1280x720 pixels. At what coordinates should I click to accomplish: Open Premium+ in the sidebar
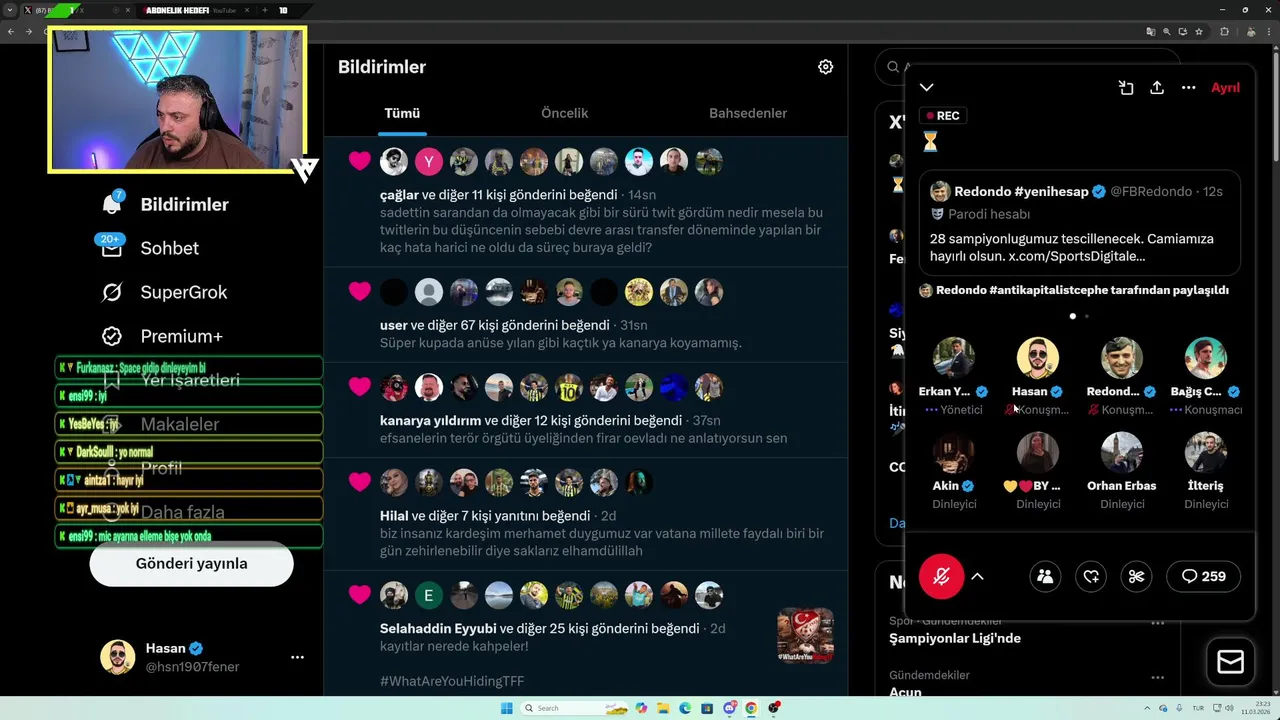162,336
